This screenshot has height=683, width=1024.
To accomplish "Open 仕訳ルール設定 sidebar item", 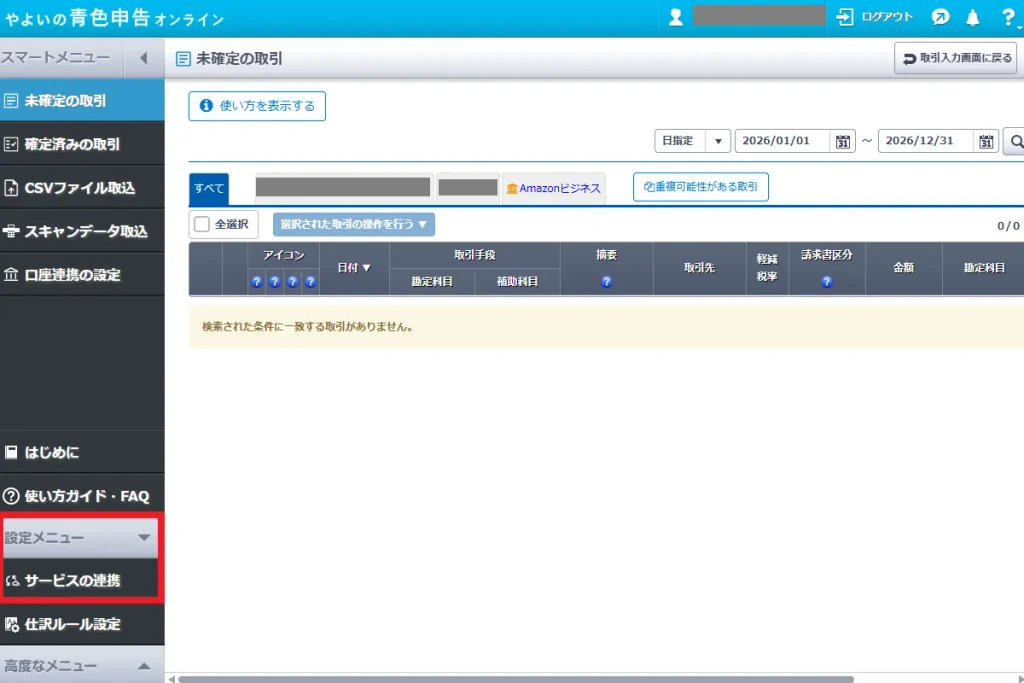I will point(82,624).
